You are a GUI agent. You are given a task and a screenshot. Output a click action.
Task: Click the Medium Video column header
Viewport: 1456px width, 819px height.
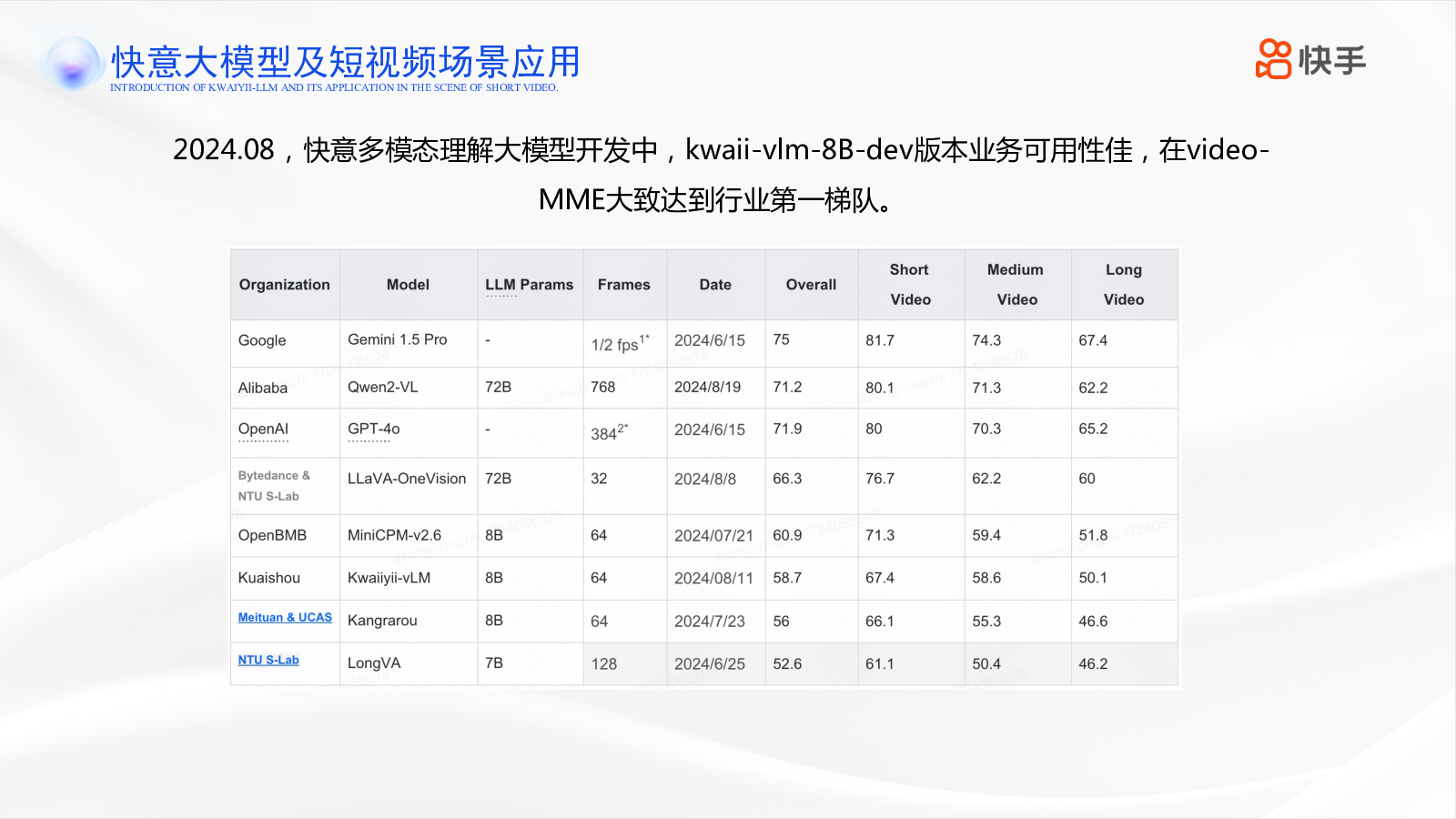[1016, 285]
